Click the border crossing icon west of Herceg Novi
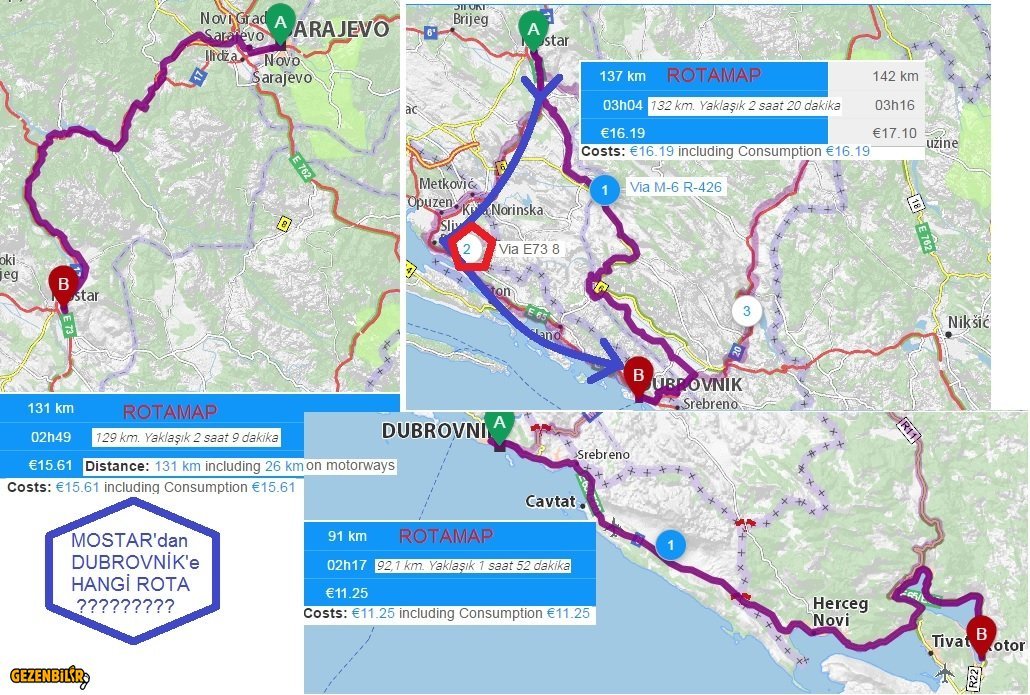 click(x=740, y=597)
